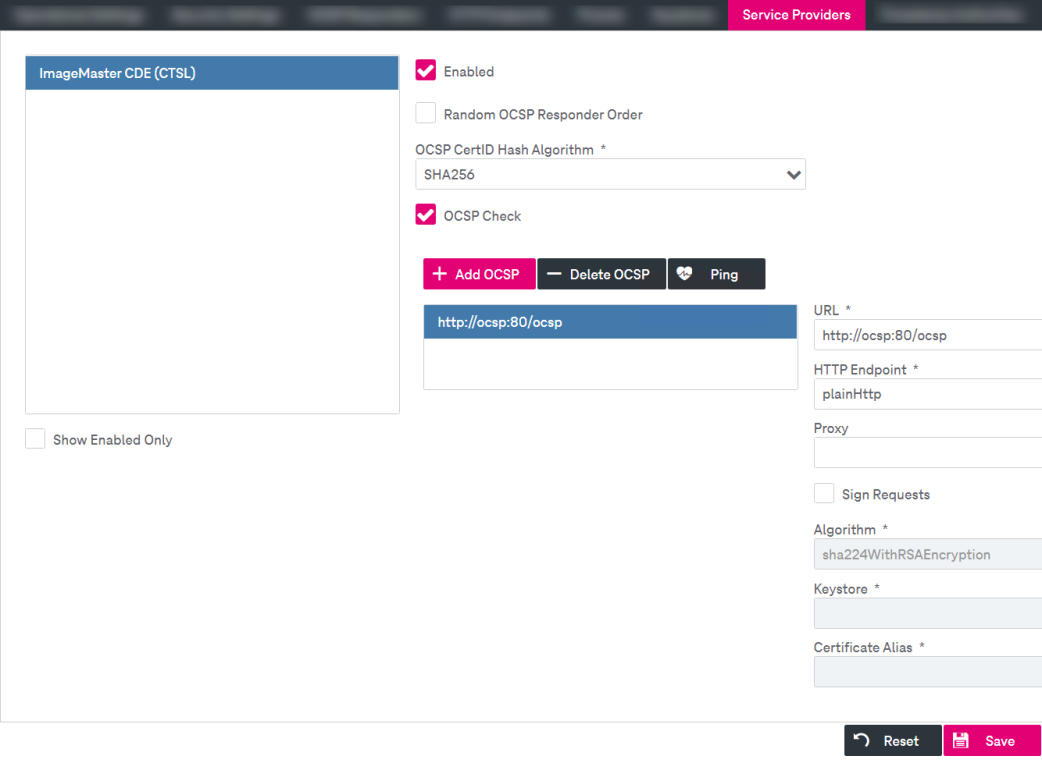Click into the URL input field

[926, 335]
